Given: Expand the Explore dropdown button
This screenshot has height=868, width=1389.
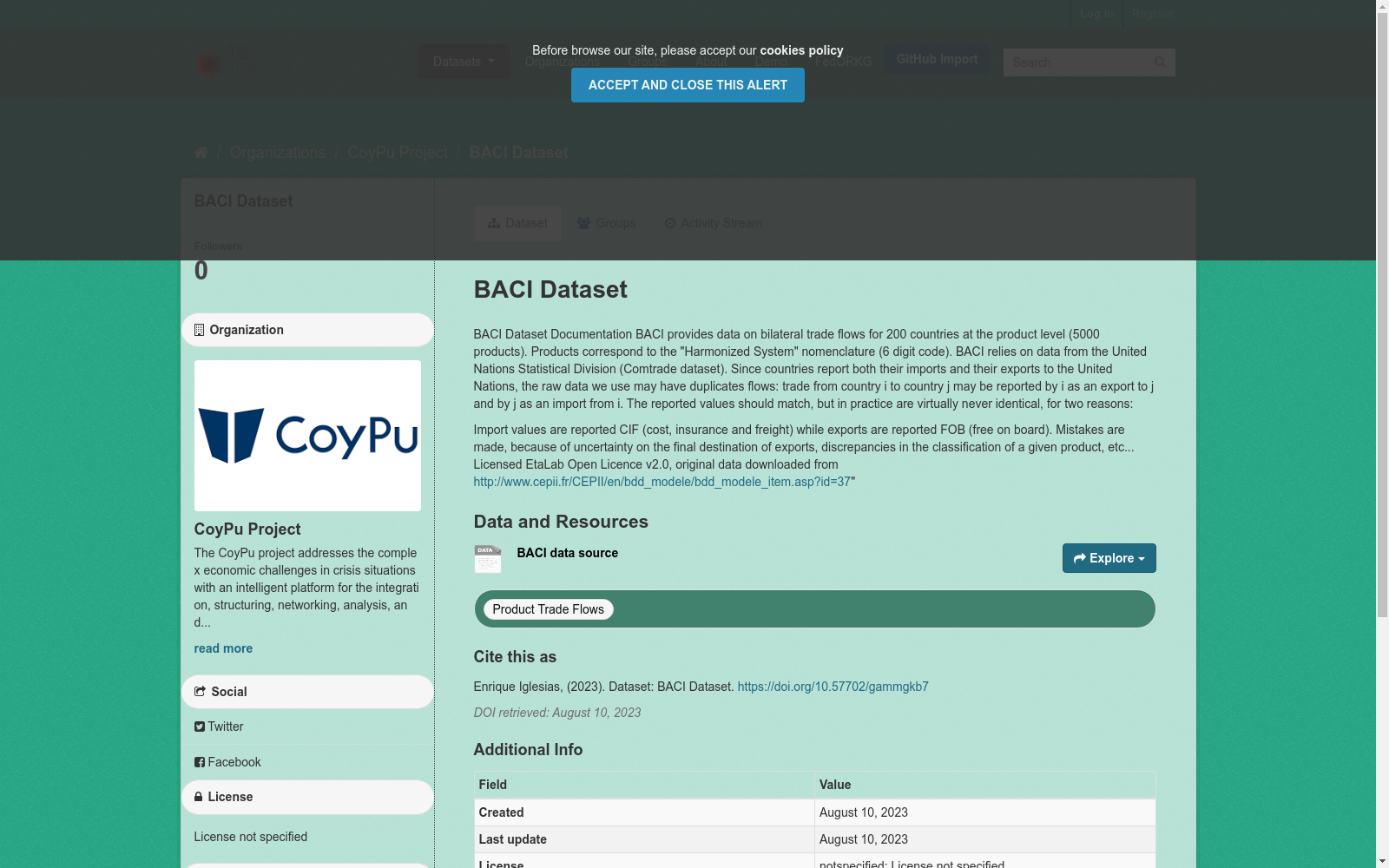Looking at the screenshot, I should (1109, 558).
